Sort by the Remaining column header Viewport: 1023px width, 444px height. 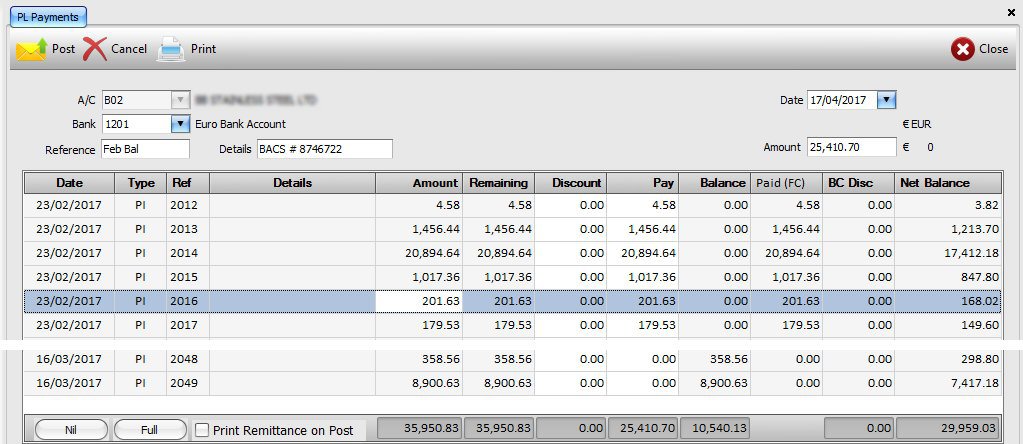pyautogui.click(x=498, y=183)
